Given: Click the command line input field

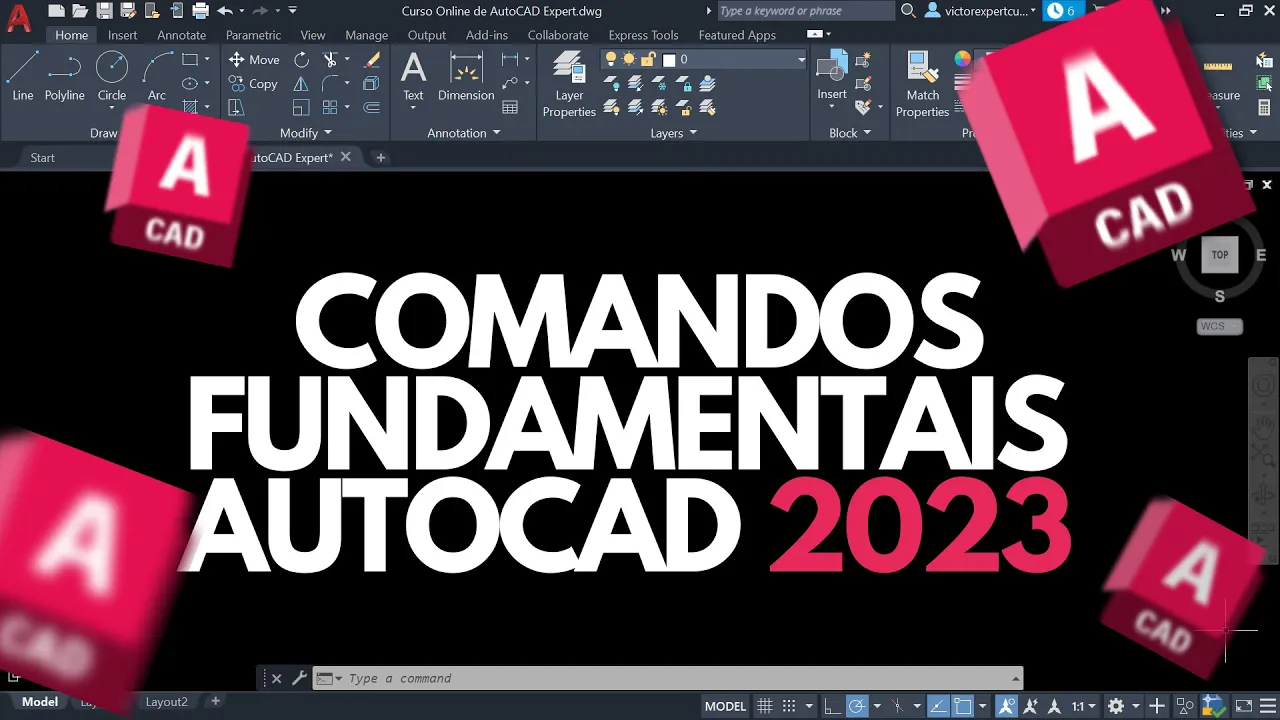Looking at the screenshot, I should click(x=667, y=678).
